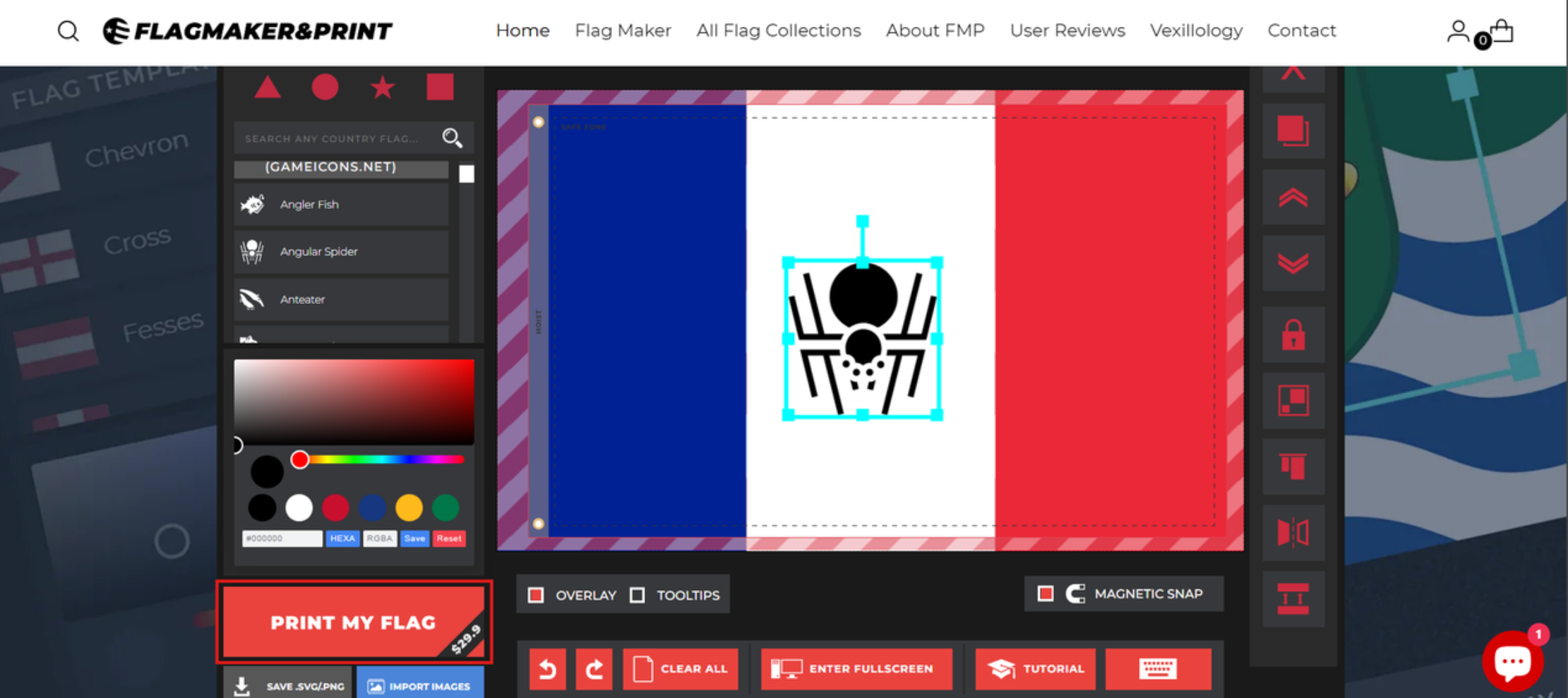Undo the last flag edit
This screenshot has height=698, width=1568.
pos(547,668)
